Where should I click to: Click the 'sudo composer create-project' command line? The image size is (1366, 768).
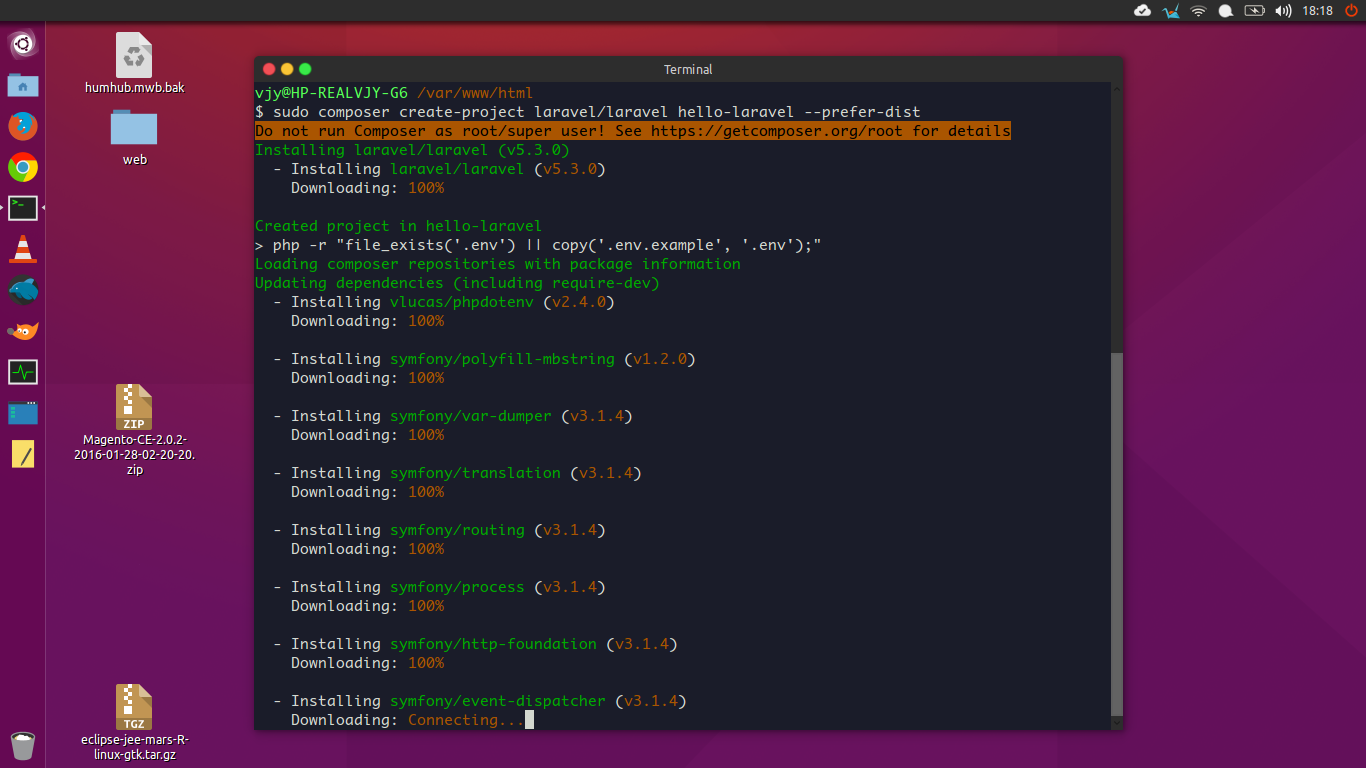pos(588,112)
